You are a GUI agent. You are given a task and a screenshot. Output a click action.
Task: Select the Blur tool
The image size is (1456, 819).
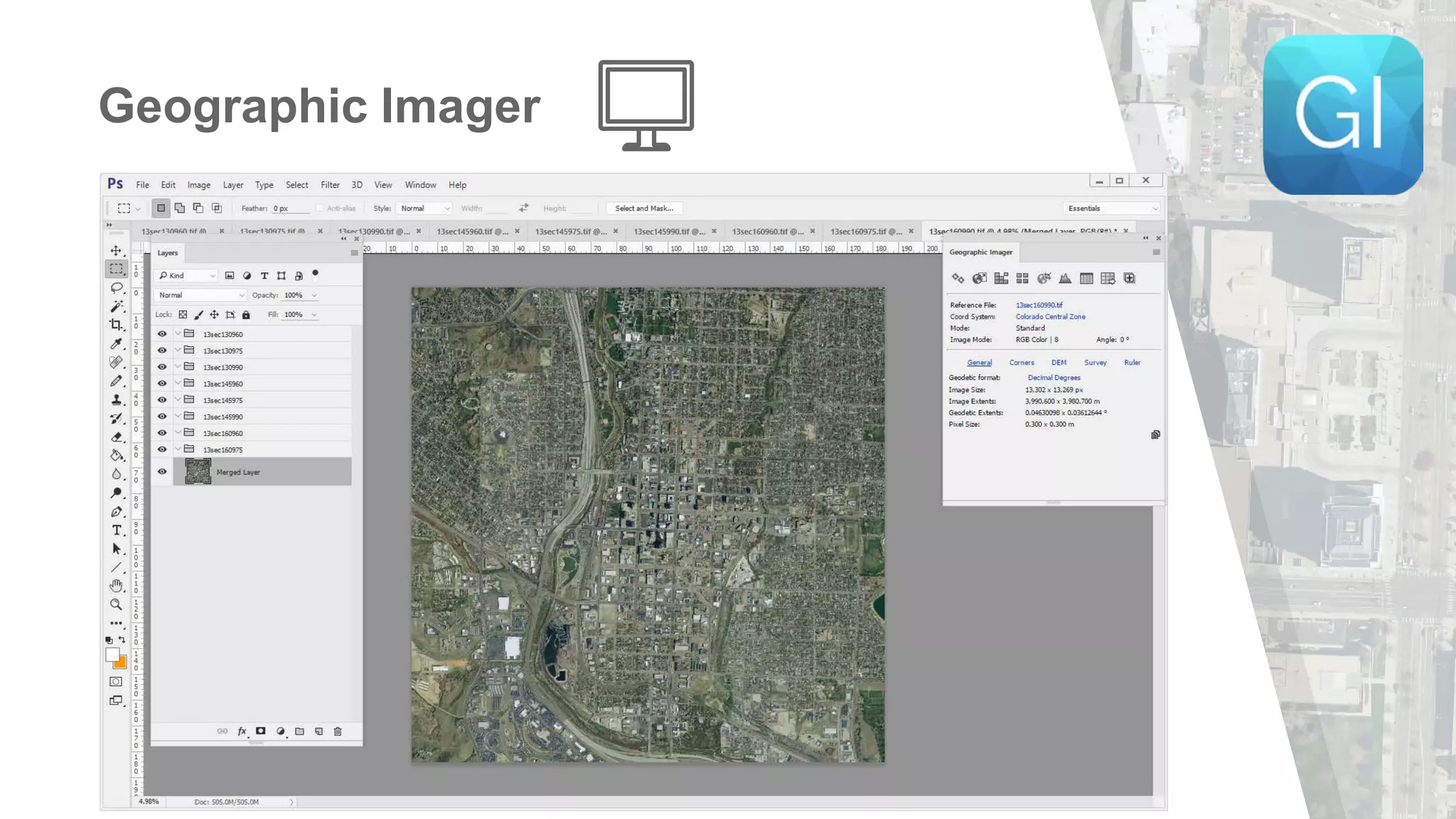(x=116, y=474)
